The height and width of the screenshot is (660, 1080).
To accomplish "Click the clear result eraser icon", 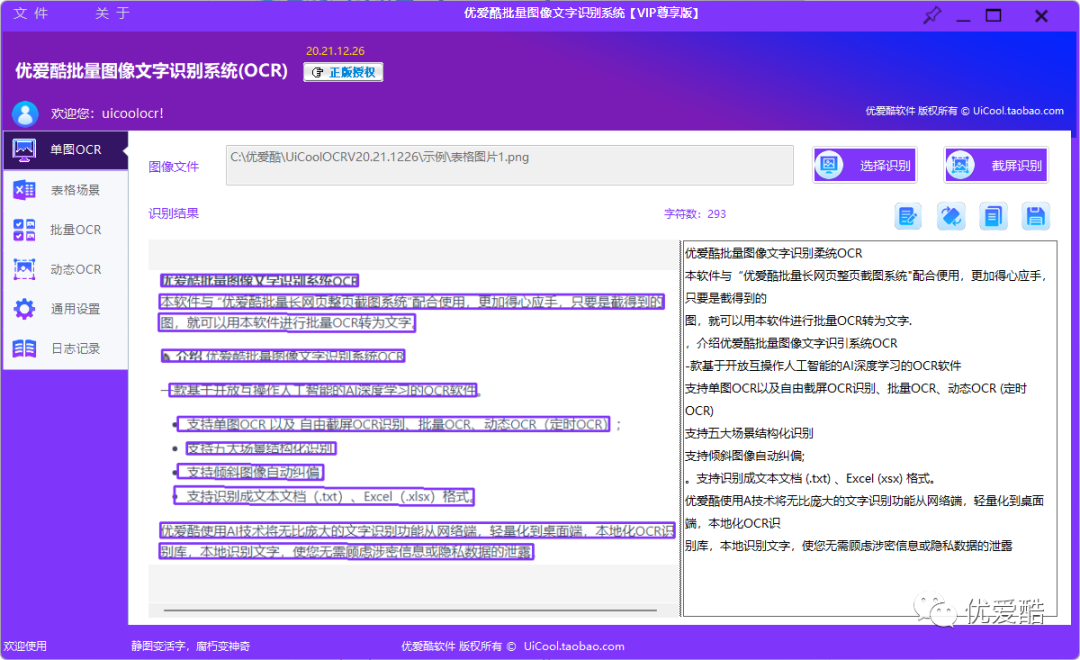I will tap(951, 217).
